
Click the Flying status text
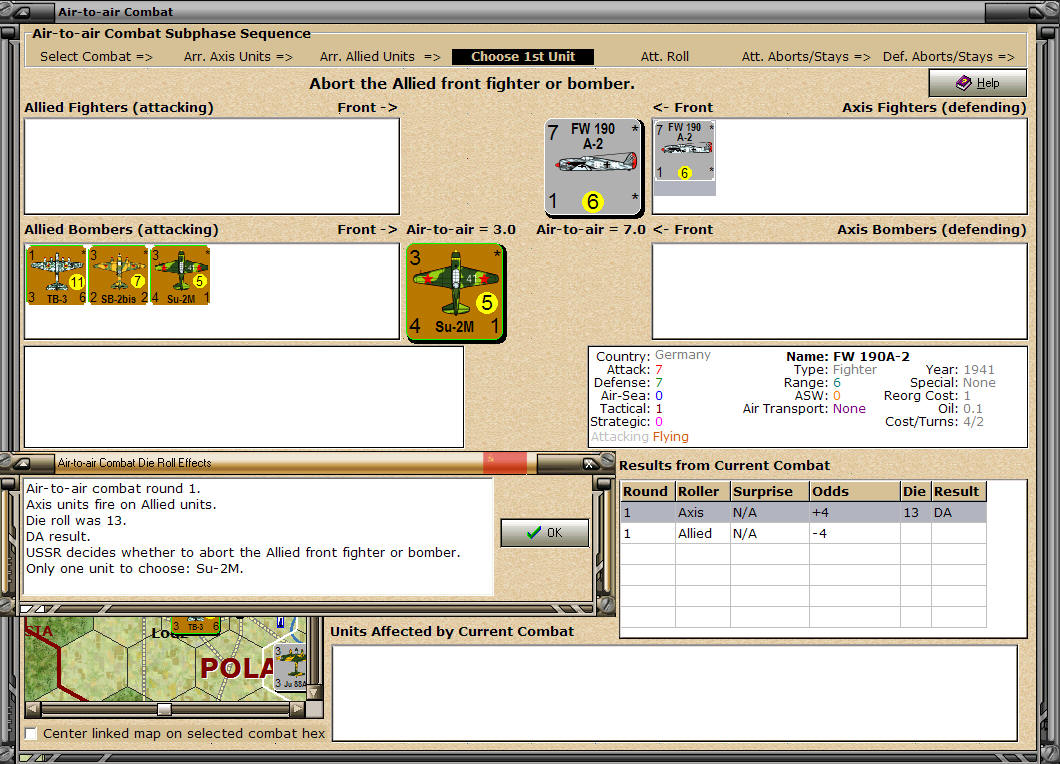(671, 437)
